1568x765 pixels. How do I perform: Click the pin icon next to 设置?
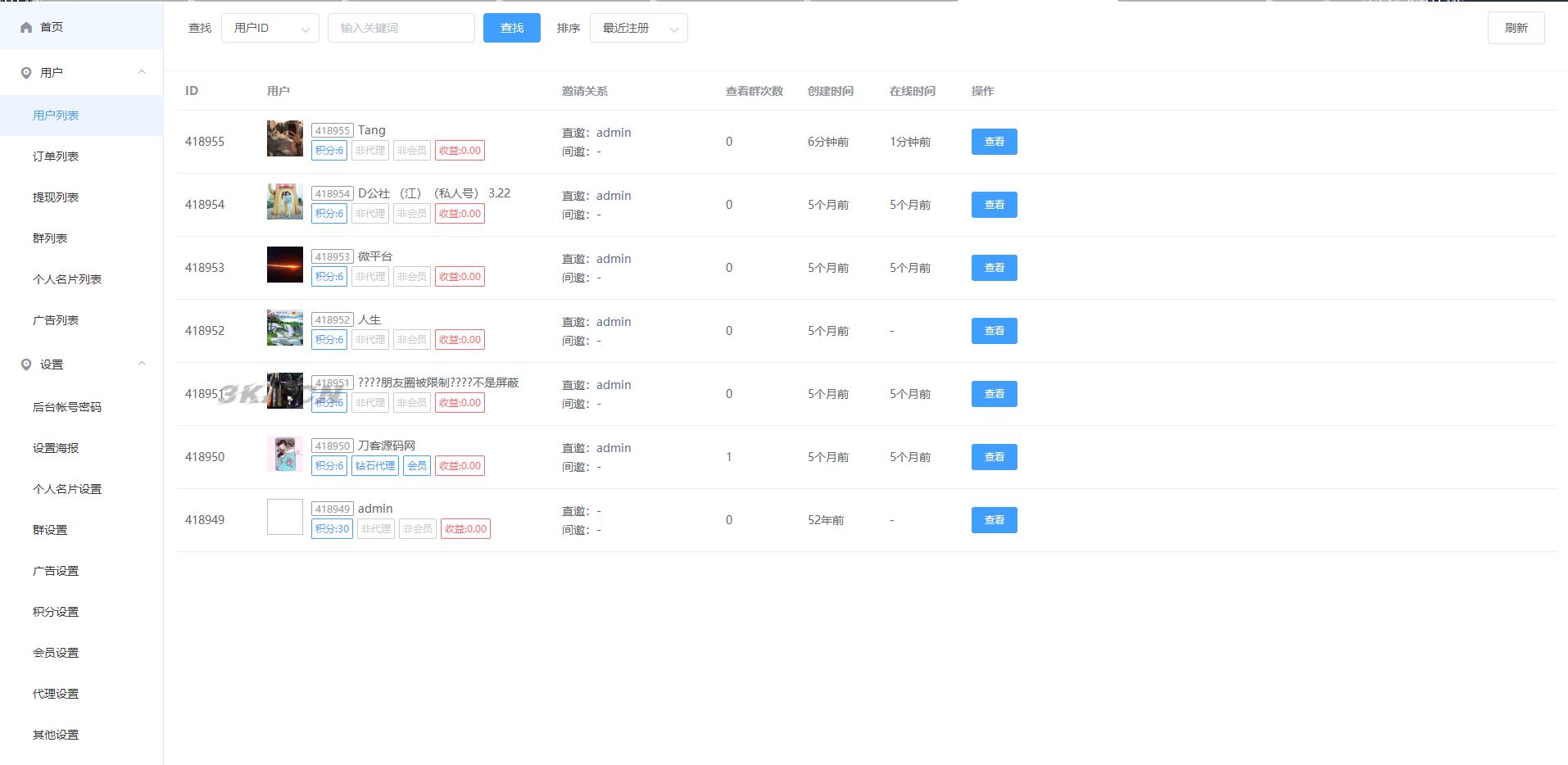(x=26, y=364)
